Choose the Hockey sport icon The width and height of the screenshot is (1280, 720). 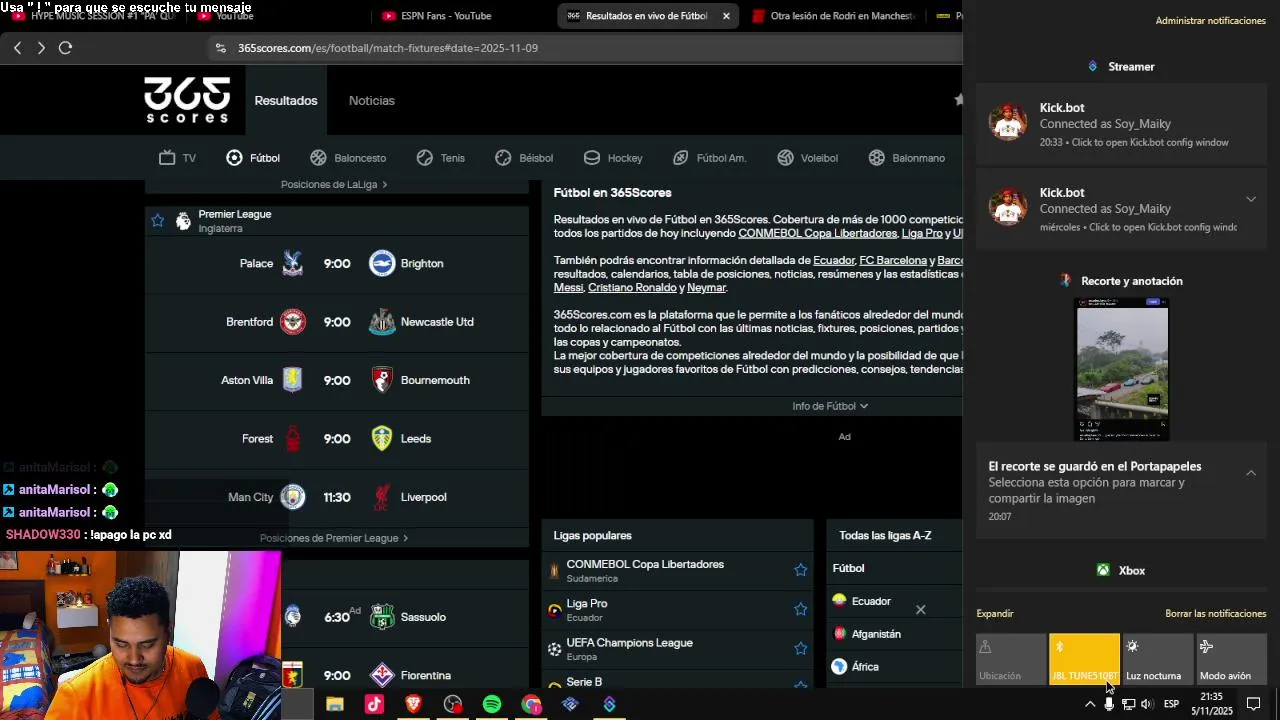(591, 158)
